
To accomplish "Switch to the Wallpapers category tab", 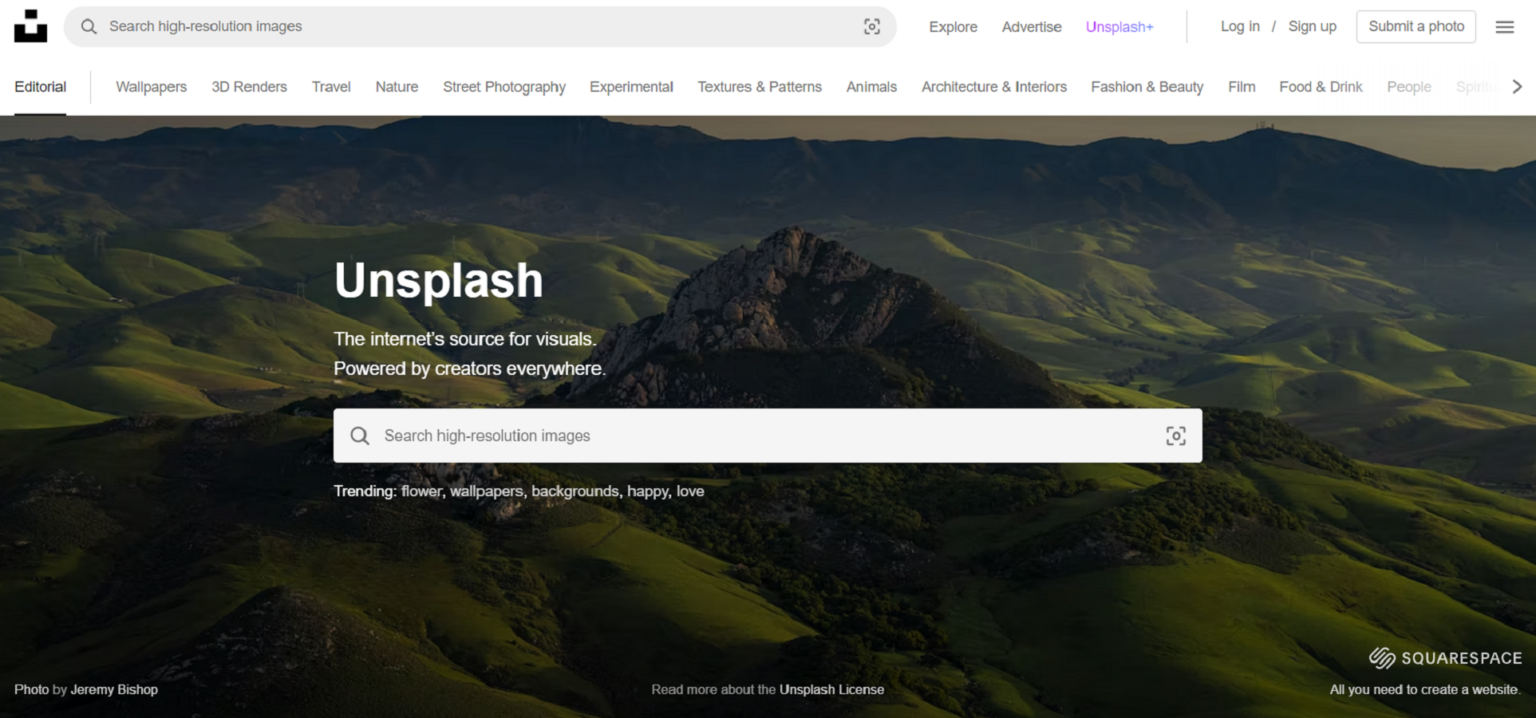I will click(151, 87).
